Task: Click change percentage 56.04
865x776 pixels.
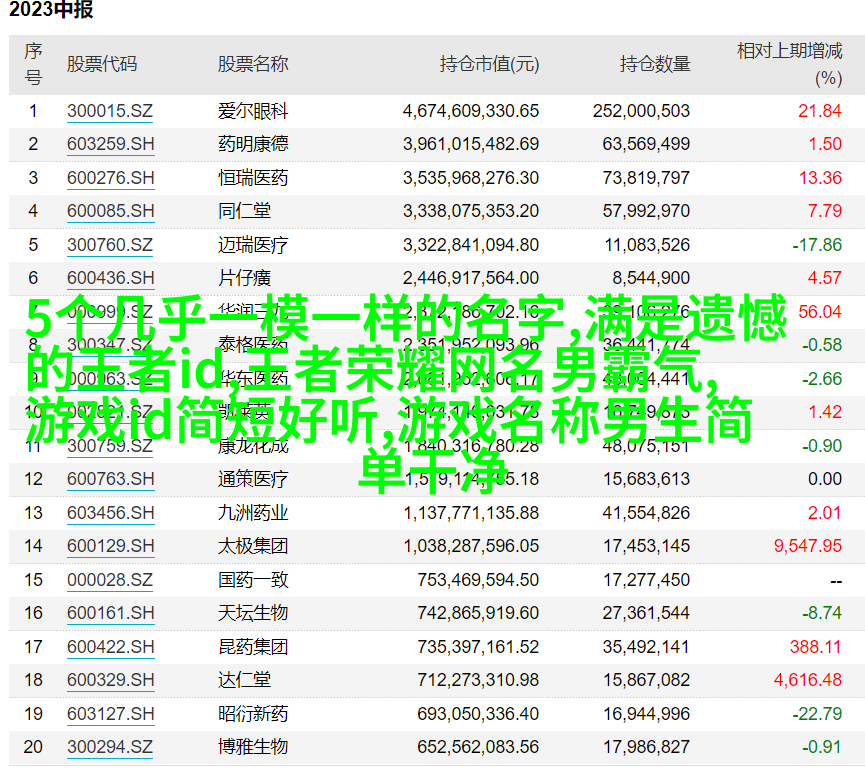Action: [x=820, y=312]
